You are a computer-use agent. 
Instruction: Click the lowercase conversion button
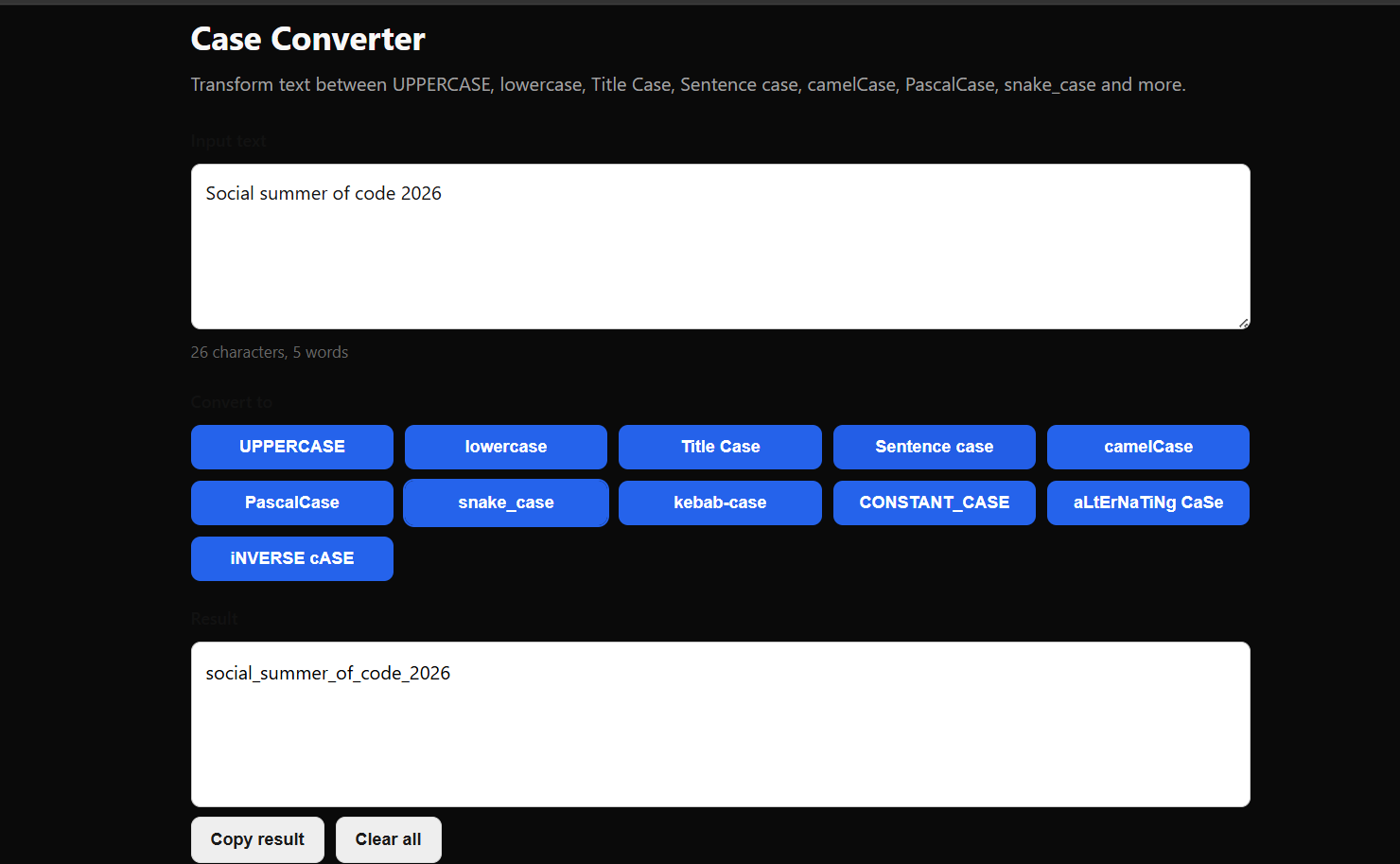click(506, 447)
